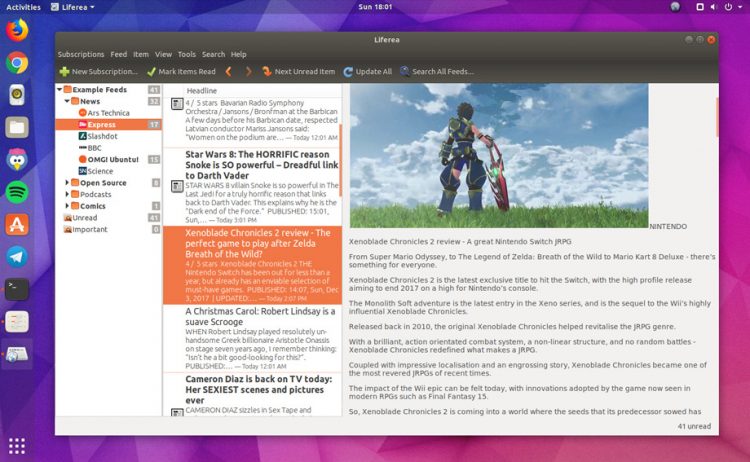The height and width of the screenshot is (462, 750).
Task: Select the Ars Technica feed
Action: pos(108,113)
